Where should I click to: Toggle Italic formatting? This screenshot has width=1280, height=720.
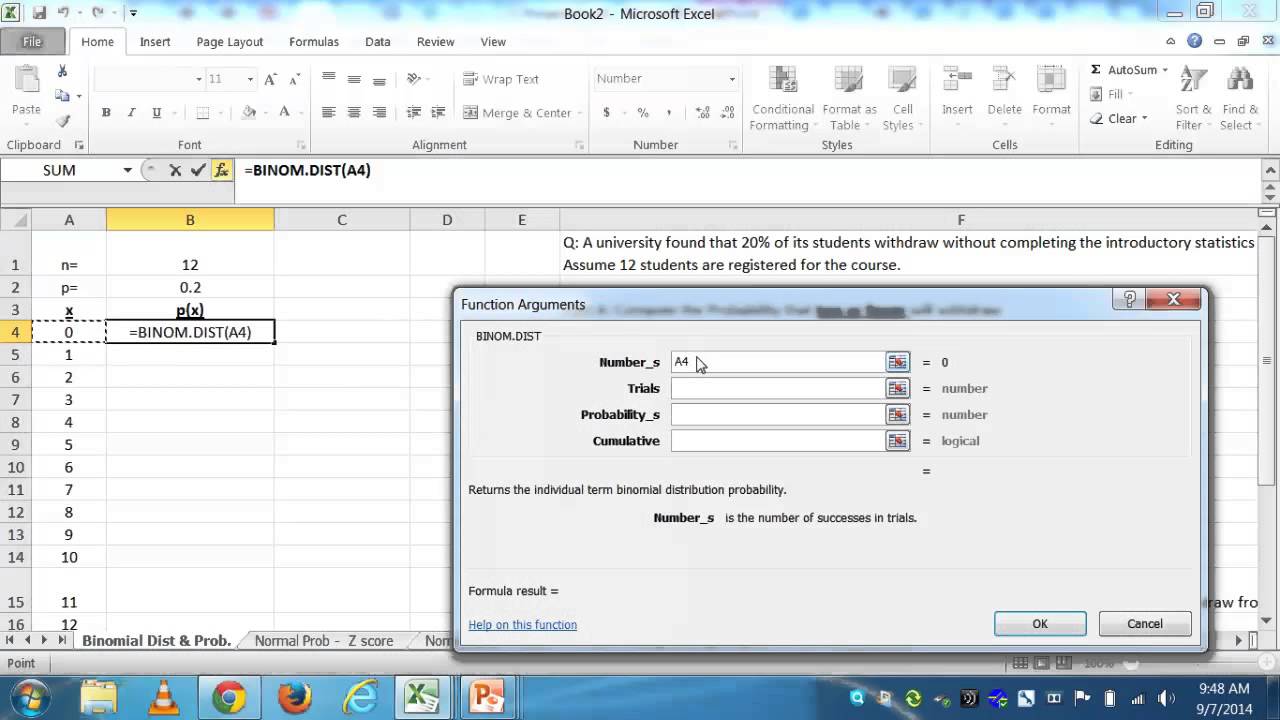131,113
